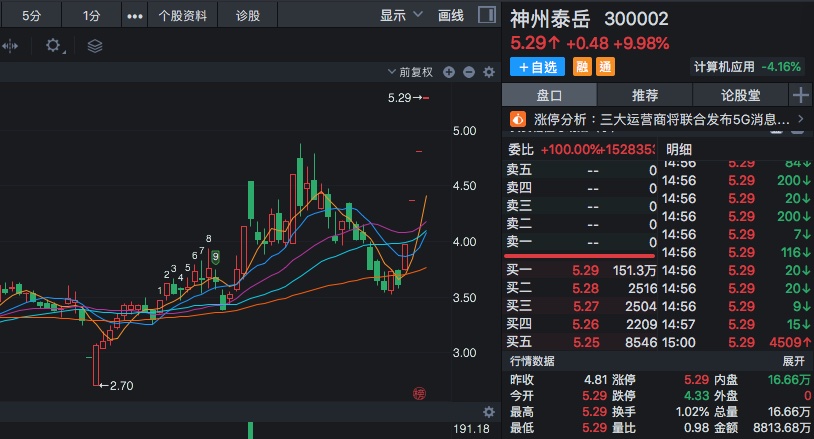Select the 买二 row price 5.28

coord(585,289)
